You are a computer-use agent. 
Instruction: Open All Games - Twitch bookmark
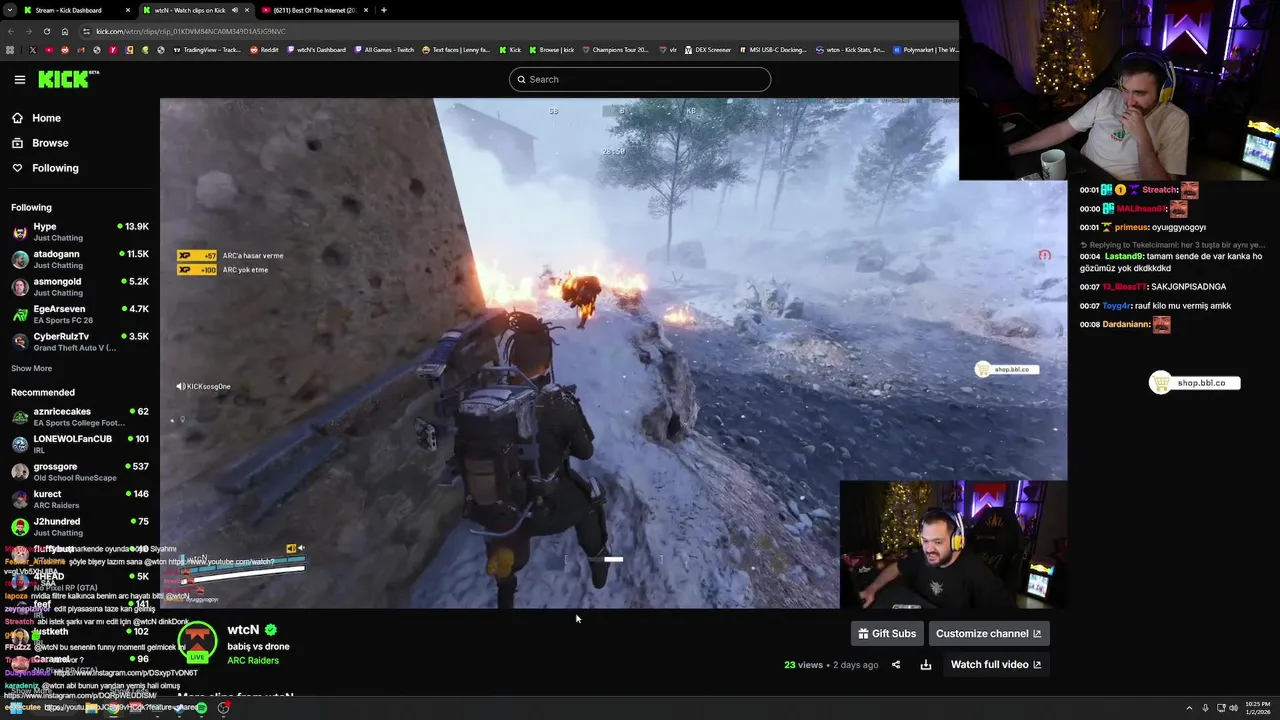384,50
